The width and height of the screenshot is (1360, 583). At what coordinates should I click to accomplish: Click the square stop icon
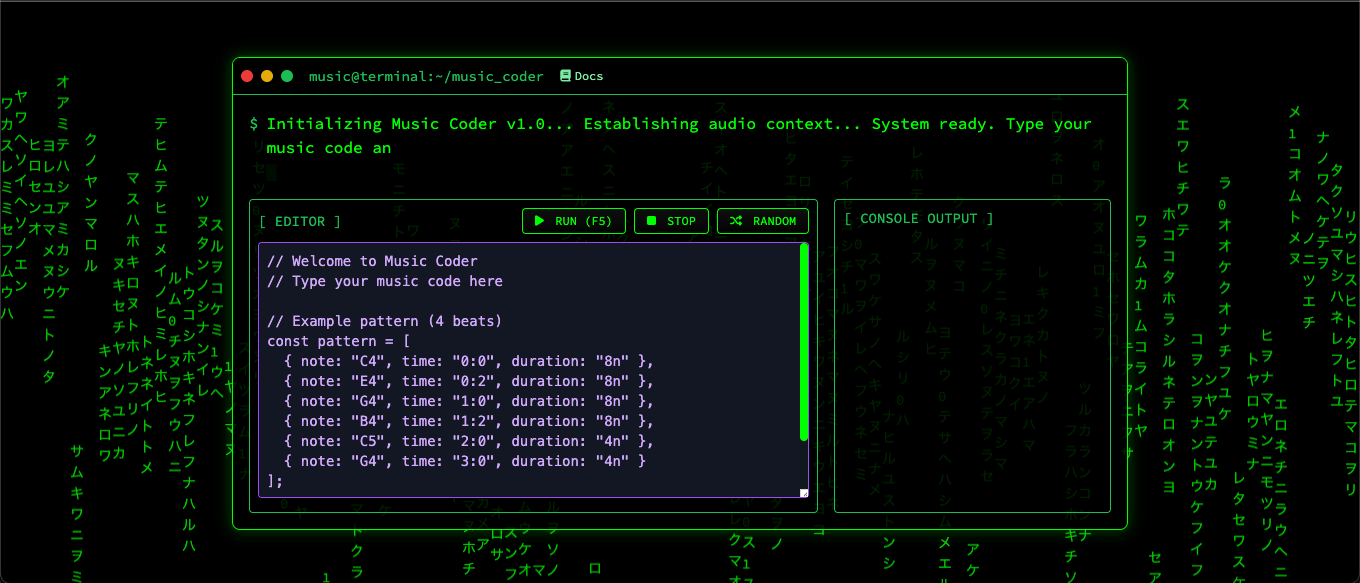click(652, 221)
